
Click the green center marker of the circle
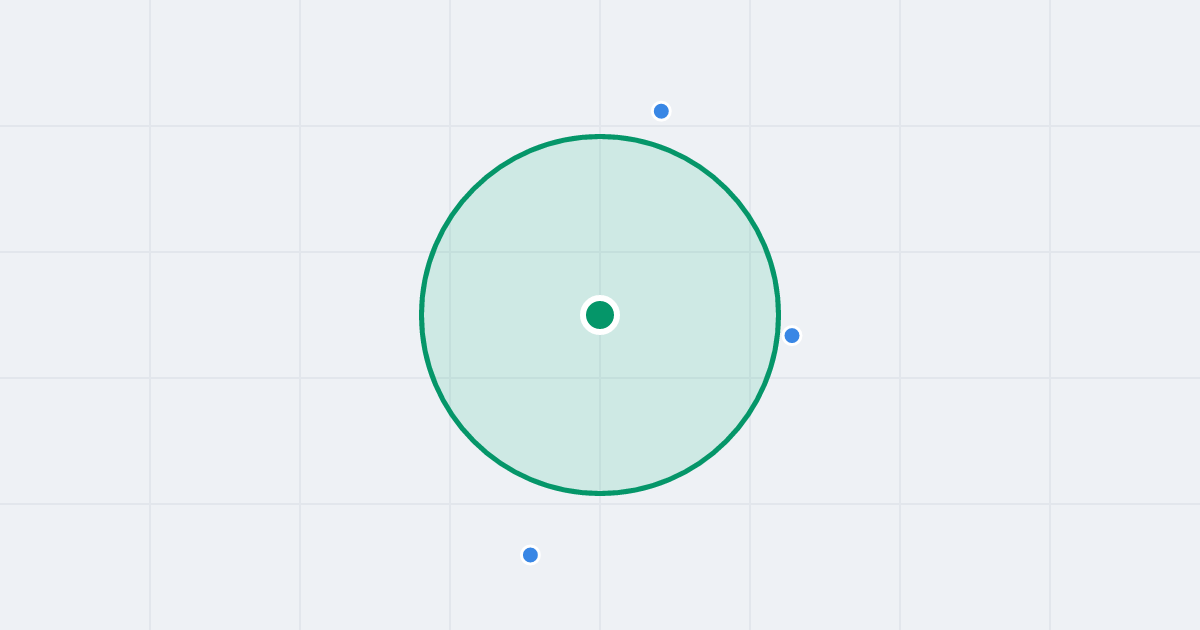[600, 315]
